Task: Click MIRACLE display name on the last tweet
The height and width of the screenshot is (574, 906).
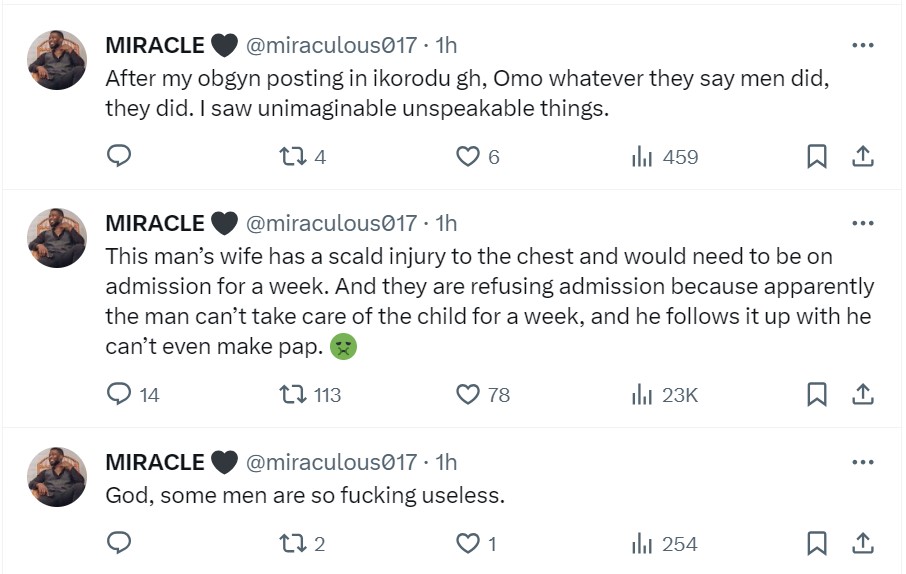Action: 155,462
